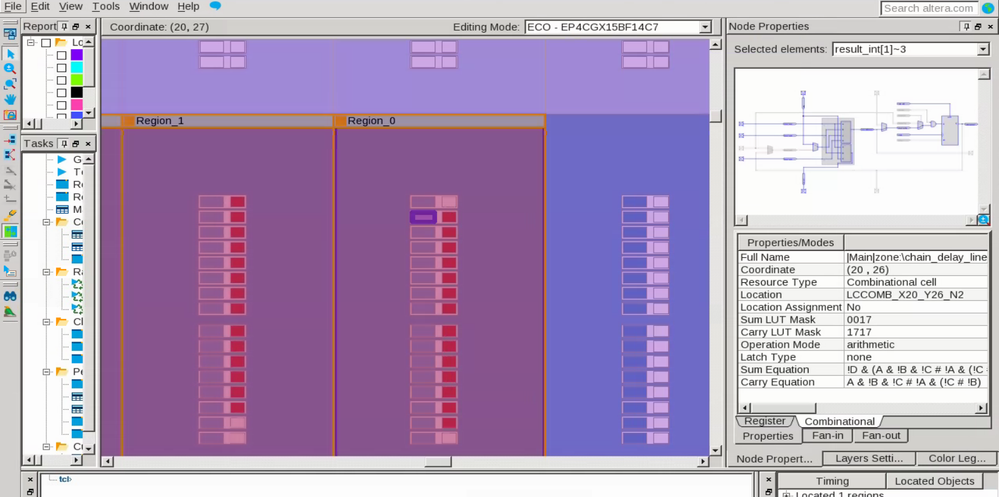
Task: Click the Sum LUT Mask value 0017
Action: (857, 319)
